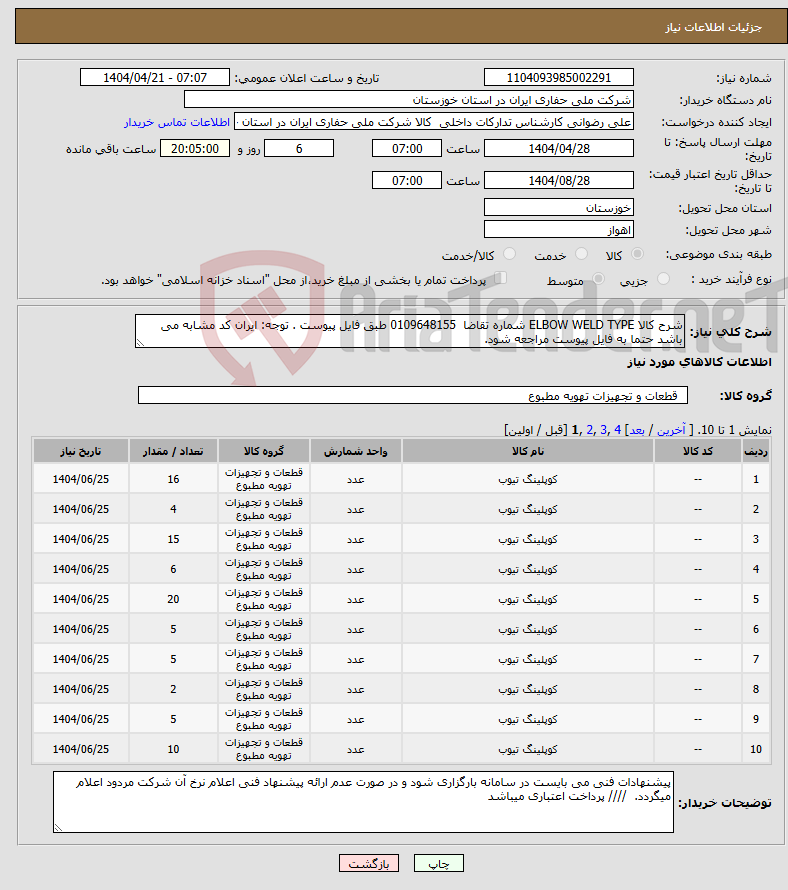
Task: Click the remaining days field showing 6
Action: (x=299, y=149)
